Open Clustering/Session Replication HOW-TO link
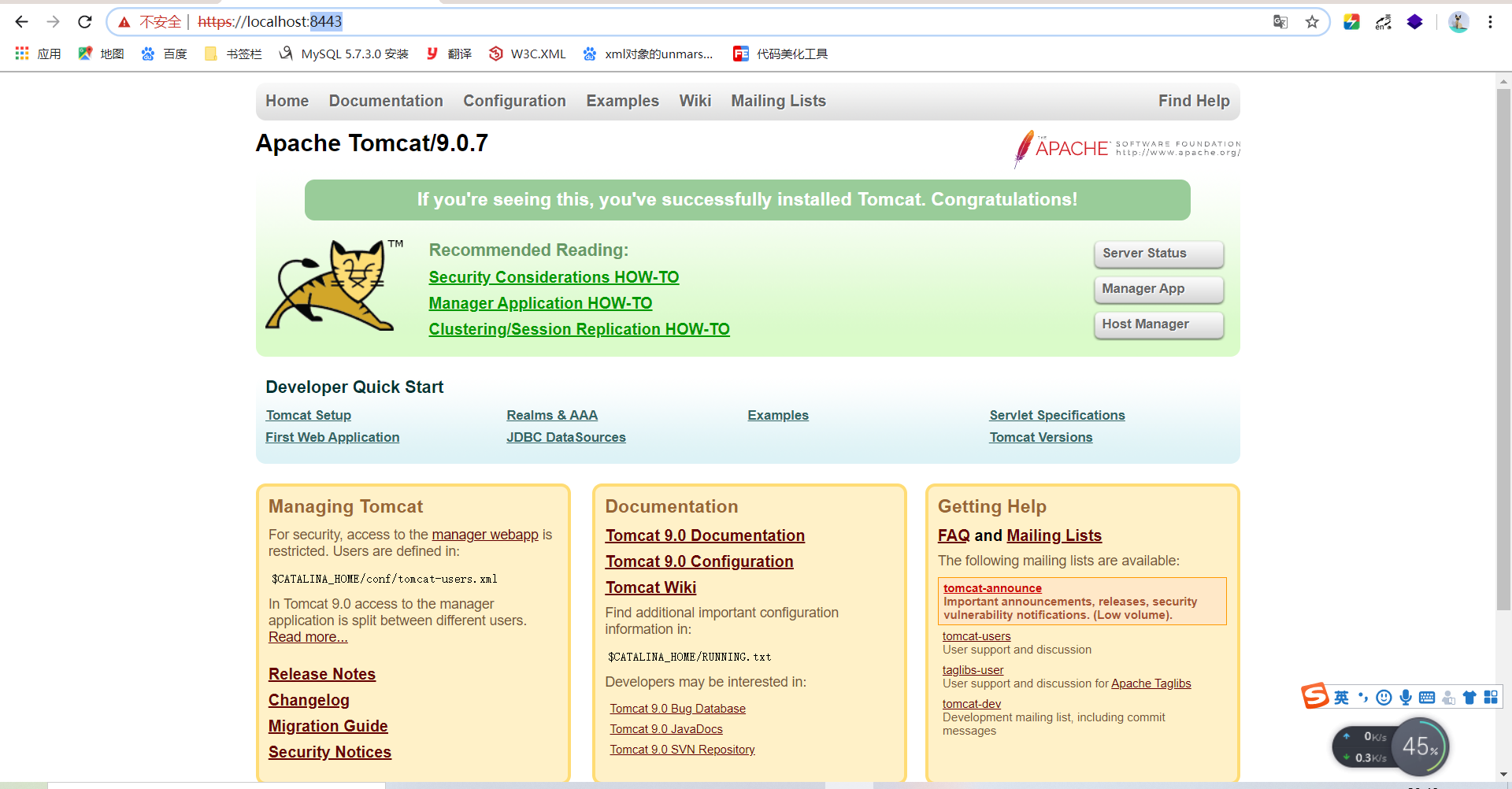The width and height of the screenshot is (1512, 789). tap(579, 329)
